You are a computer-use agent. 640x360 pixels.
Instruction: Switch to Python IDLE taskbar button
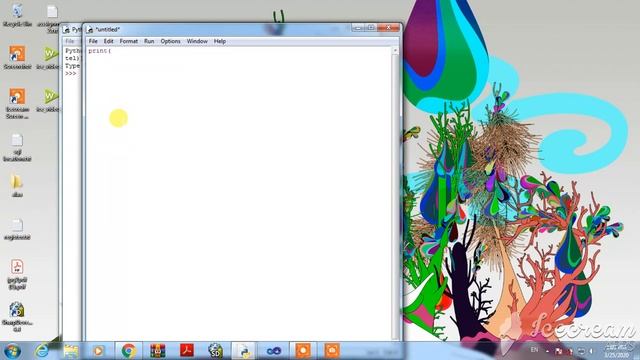(244, 351)
